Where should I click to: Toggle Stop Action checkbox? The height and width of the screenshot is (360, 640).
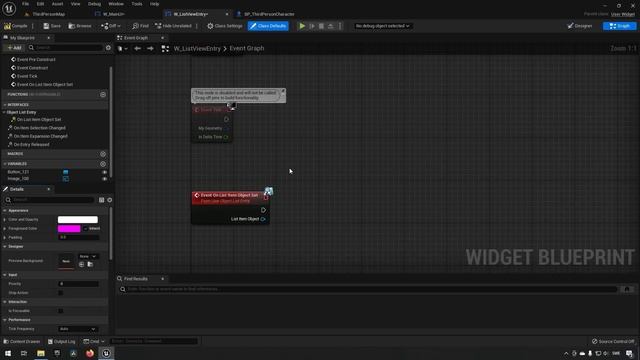(60, 293)
